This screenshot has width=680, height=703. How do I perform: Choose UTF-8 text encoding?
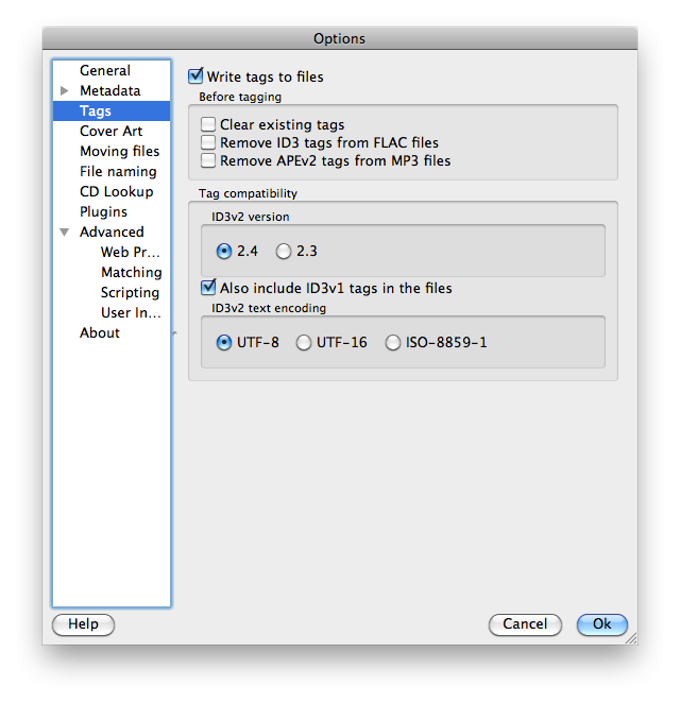(x=224, y=343)
